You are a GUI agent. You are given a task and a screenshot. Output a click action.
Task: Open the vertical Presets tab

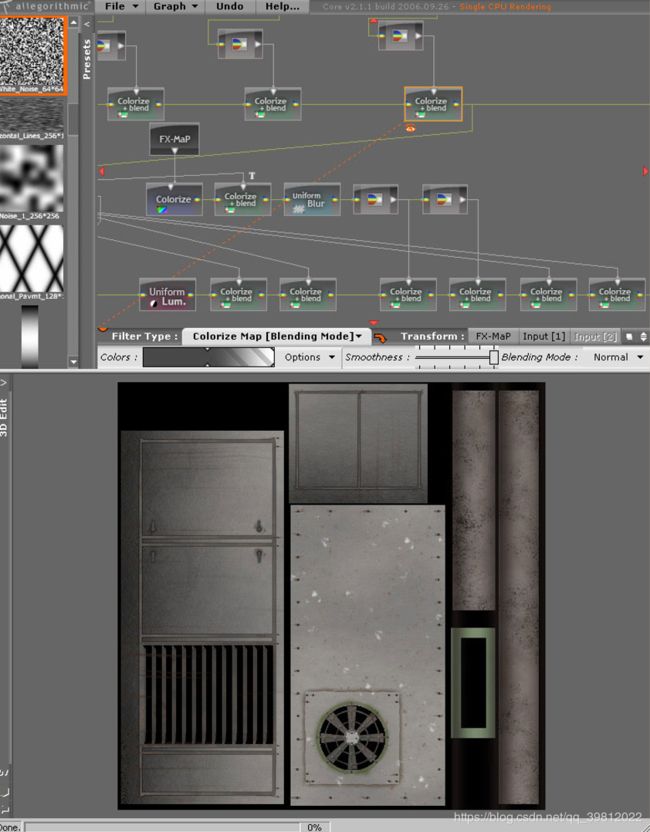coord(87,59)
